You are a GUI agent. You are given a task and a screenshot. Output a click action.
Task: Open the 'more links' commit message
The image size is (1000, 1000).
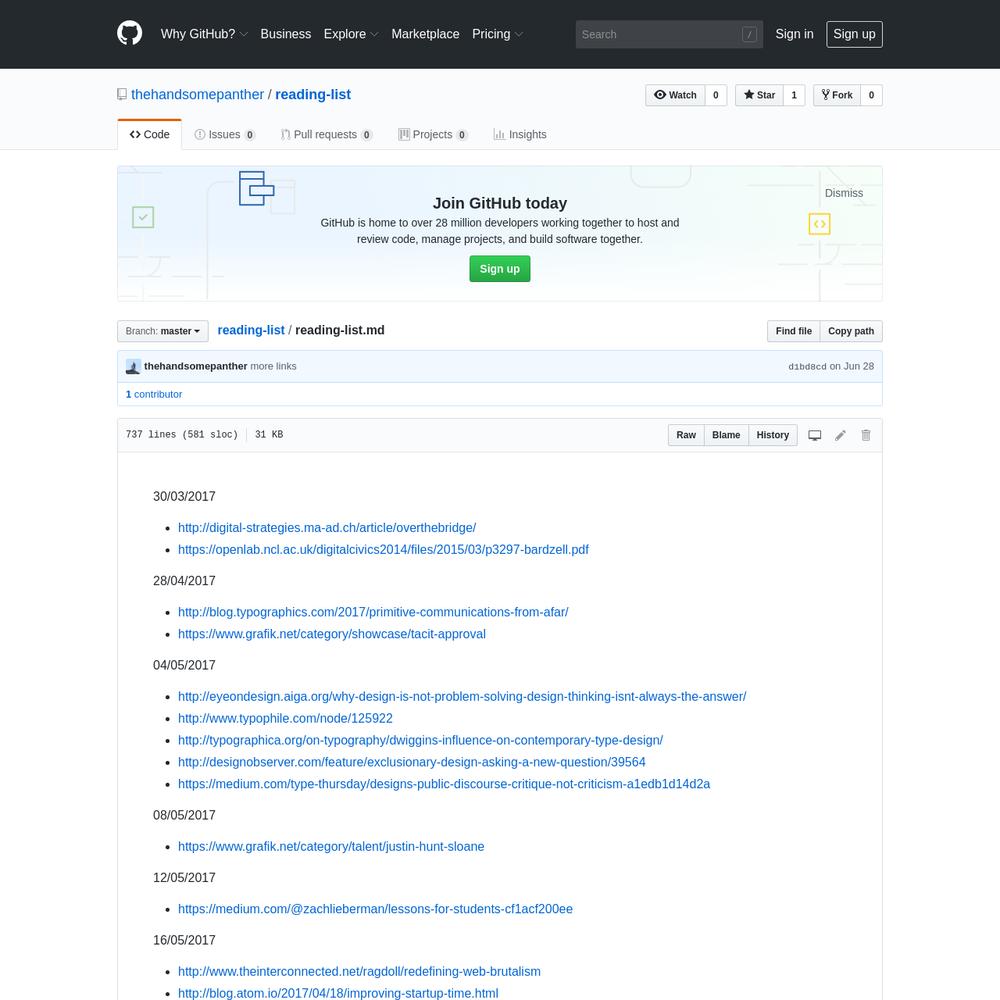273,366
